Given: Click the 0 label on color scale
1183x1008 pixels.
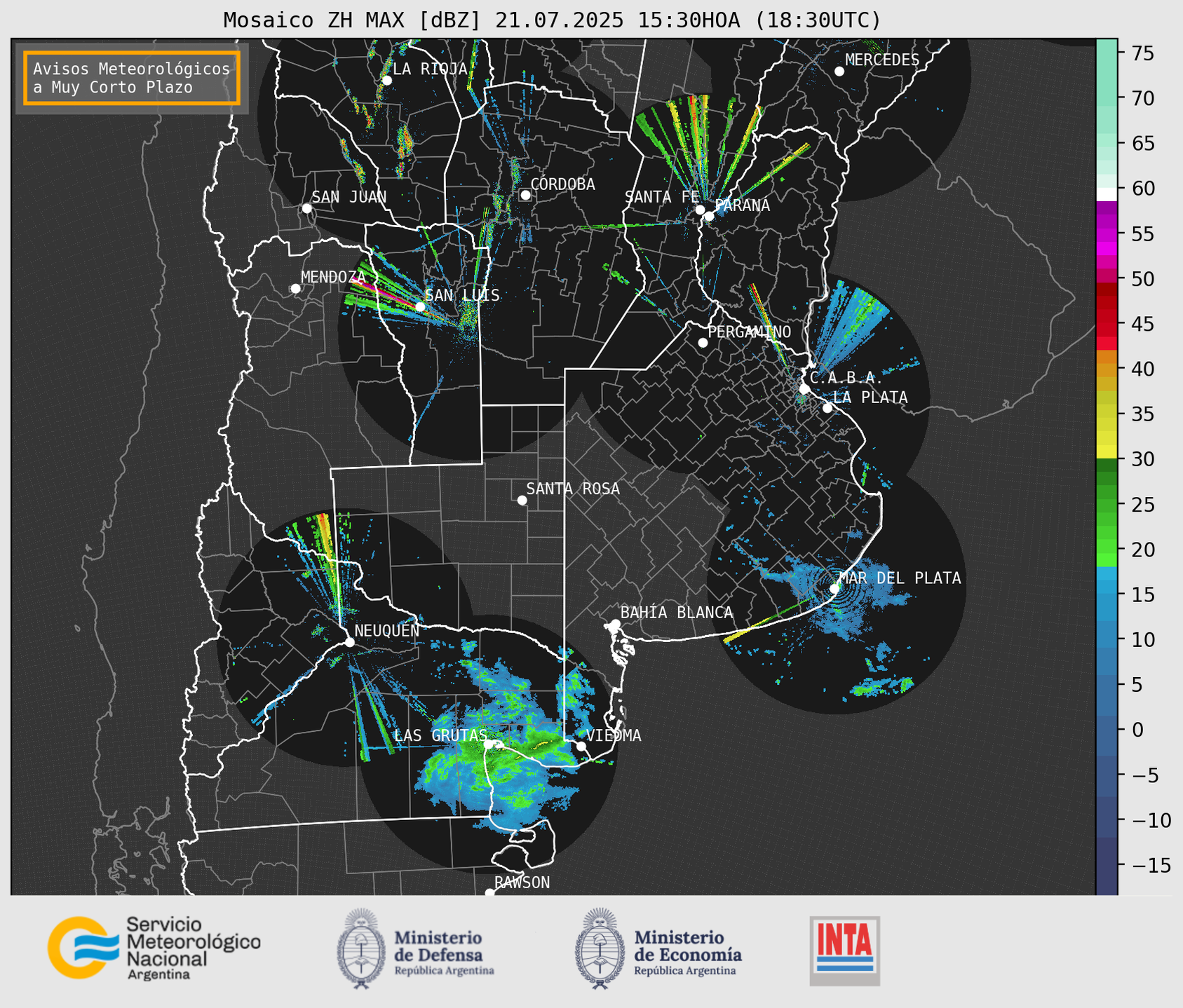Looking at the screenshot, I should pos(1137,730).
